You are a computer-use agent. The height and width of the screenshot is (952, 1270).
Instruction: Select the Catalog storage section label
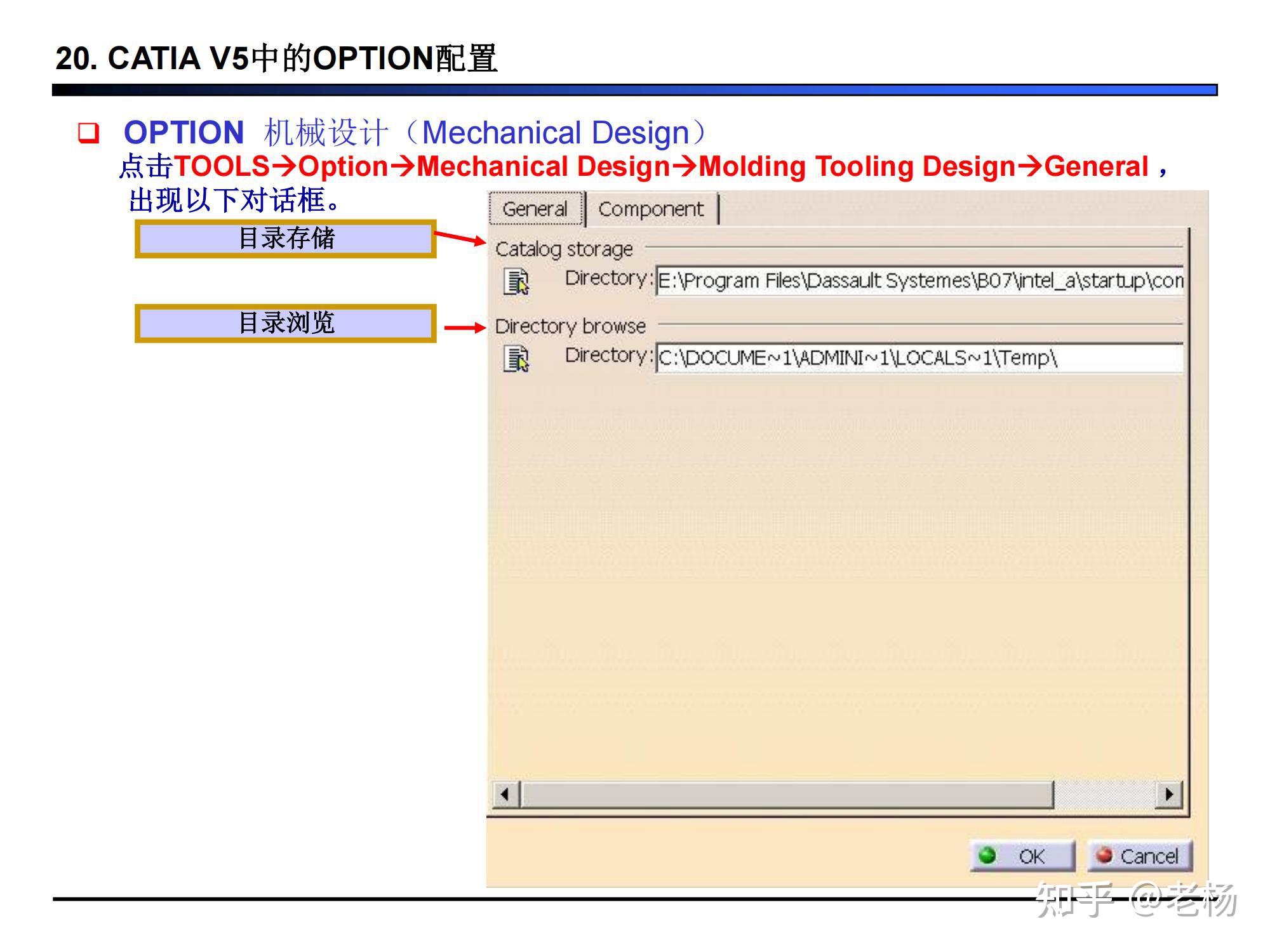tap(564, 249)
